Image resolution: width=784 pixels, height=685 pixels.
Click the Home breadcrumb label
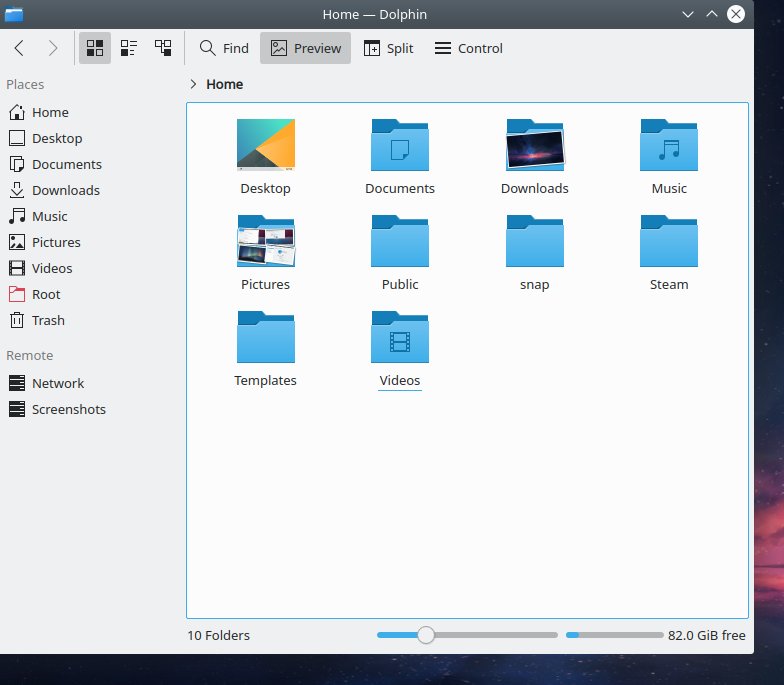225,84
